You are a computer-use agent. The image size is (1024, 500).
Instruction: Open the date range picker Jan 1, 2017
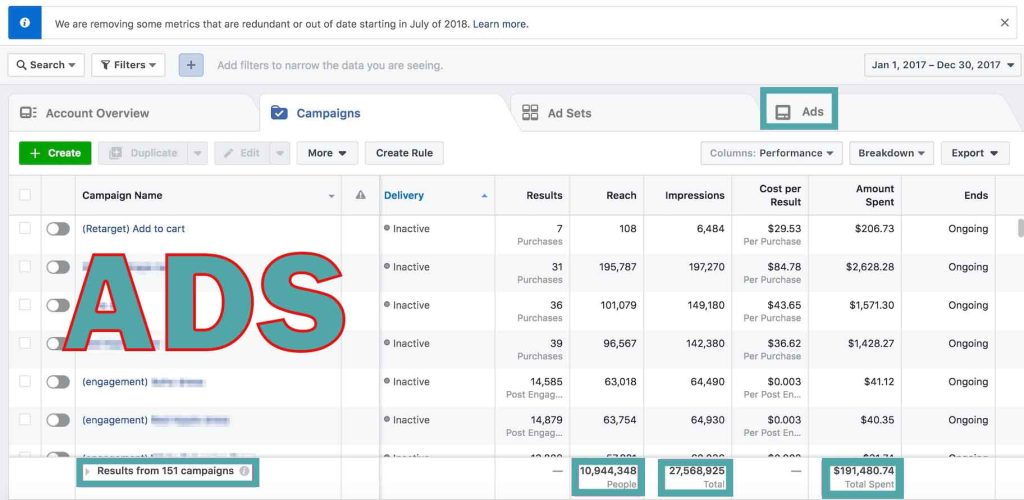pyautogui.click(x=942, y=65)
